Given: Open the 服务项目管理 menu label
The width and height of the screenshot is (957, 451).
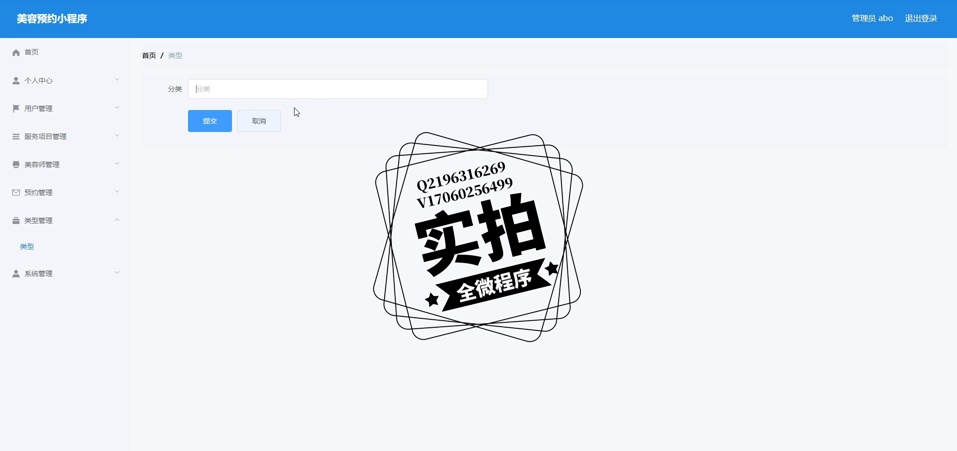Looking at the screenshot, I should point(46,136).
